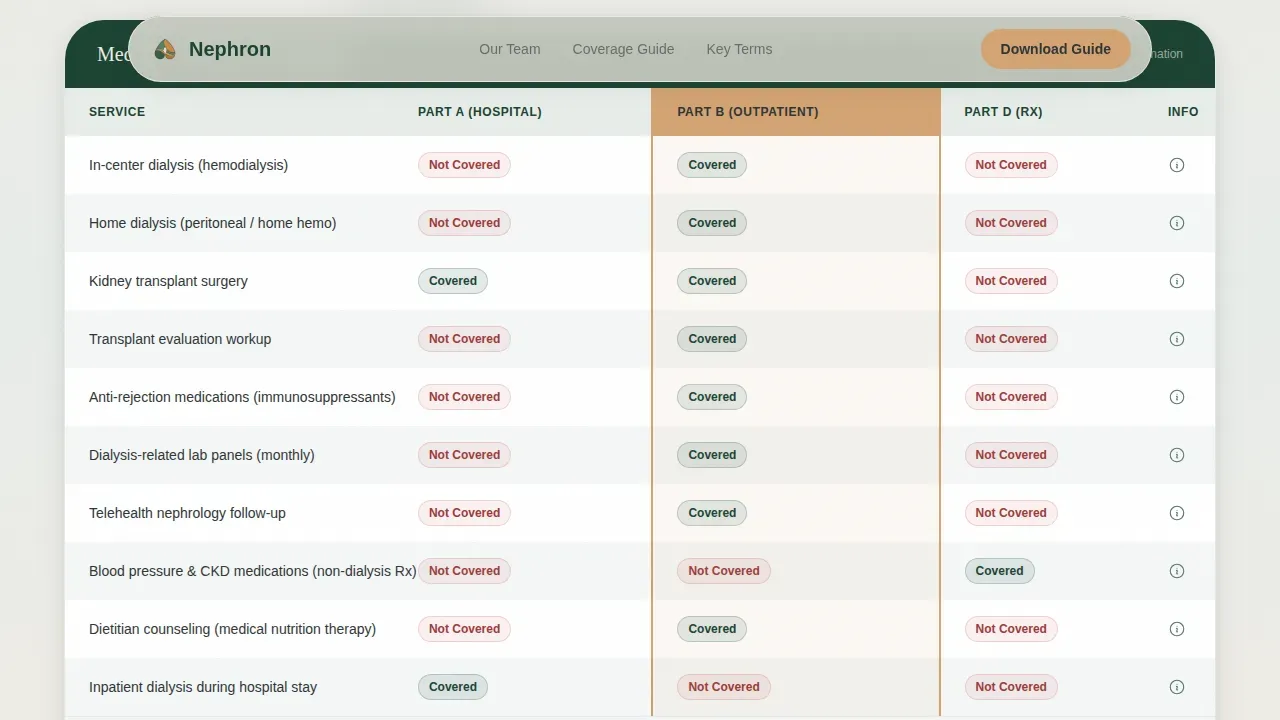View info for Dialysis-related lab panels
The width and height of the screenshot is (1280, 720).
coord(1177,455)
